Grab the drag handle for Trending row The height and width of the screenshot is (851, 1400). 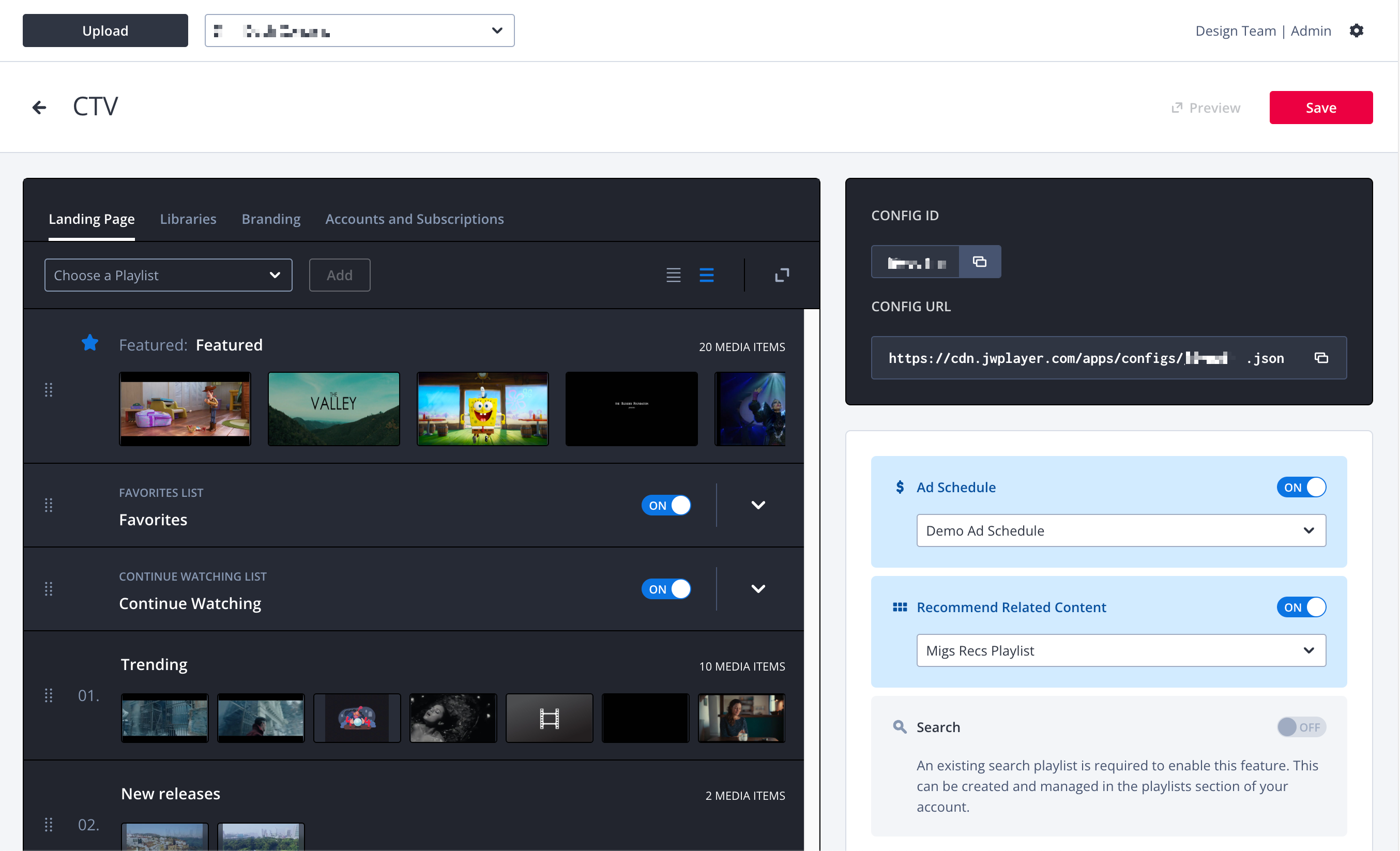coord(49,695)
